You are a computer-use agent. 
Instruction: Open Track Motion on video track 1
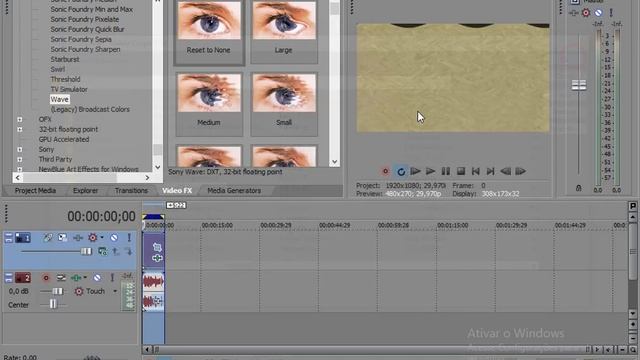[62, 237]
